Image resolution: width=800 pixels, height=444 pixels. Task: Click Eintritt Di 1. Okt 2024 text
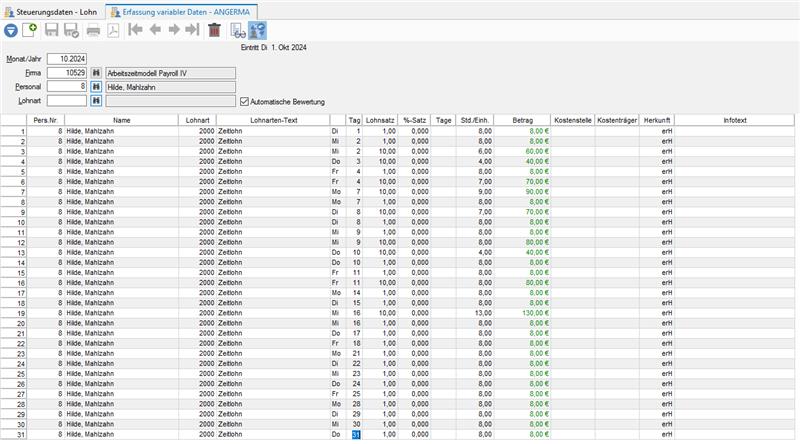click(x=273, y=47)
